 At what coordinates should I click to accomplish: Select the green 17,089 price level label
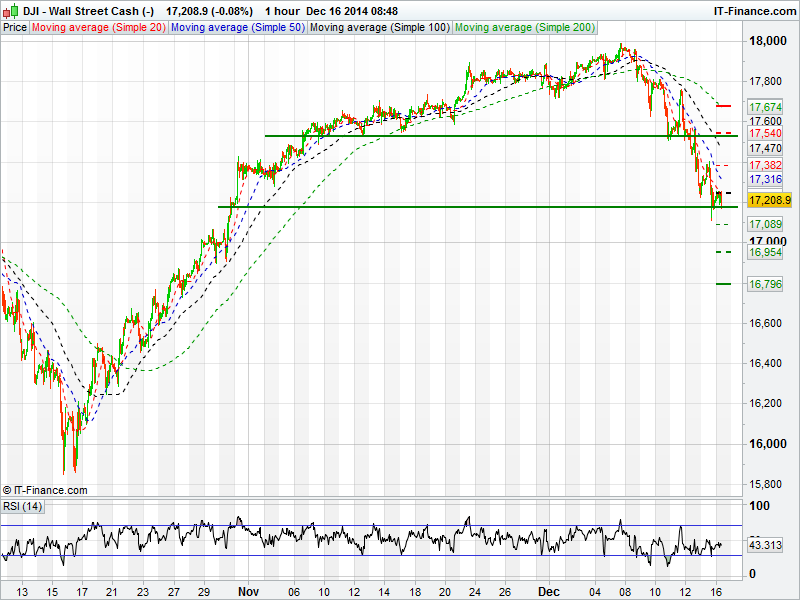765,225
